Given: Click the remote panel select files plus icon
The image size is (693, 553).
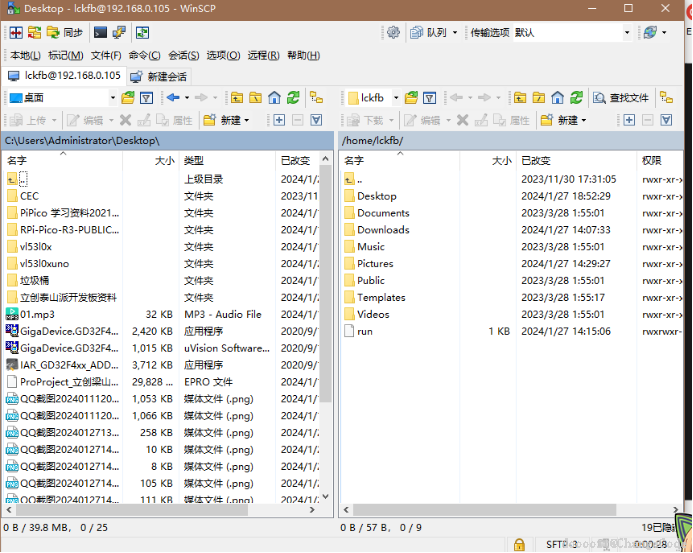Looking at the screenshot, I should (629, 120).
